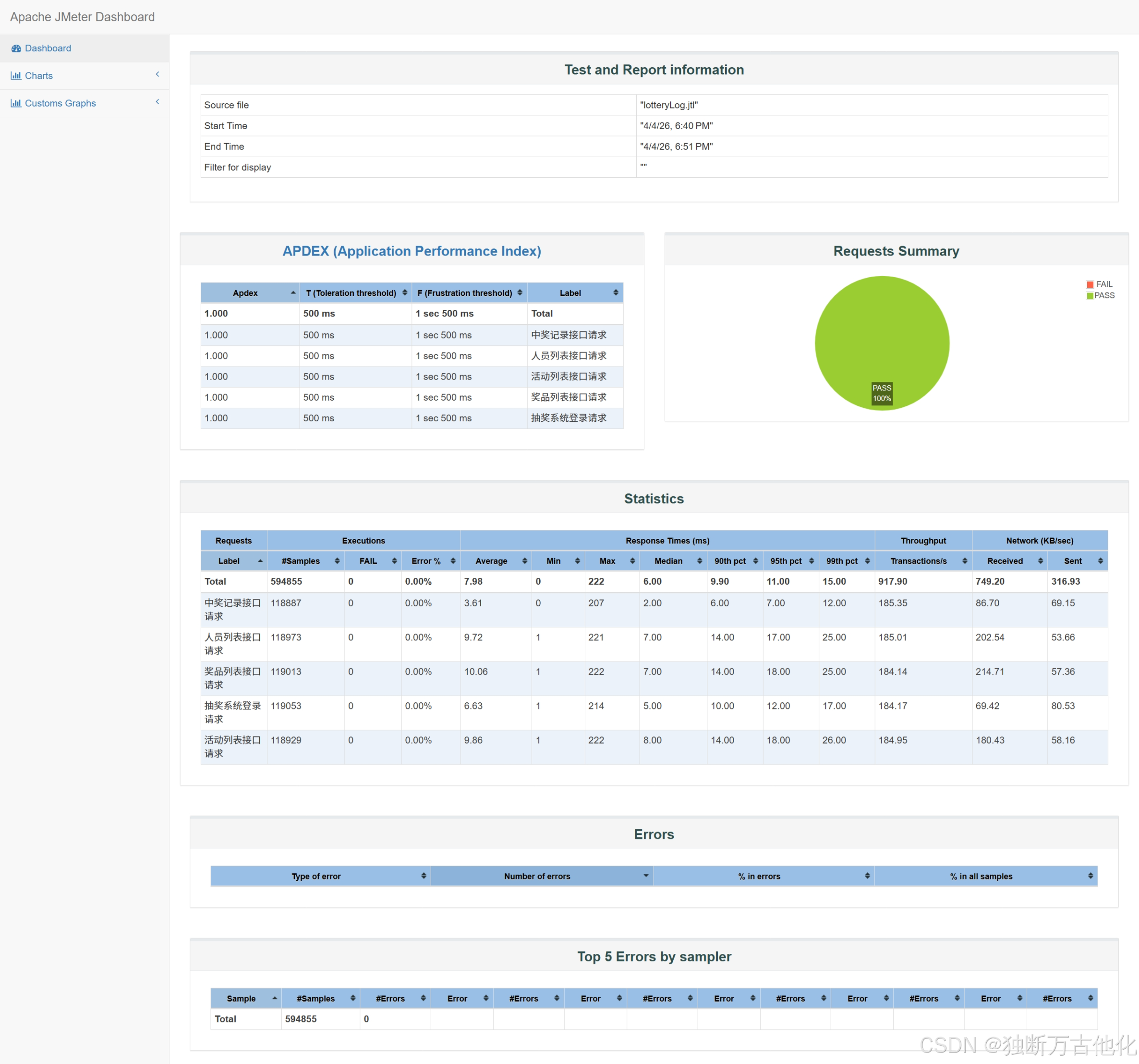Expand the Charts menu chevron
Screen dimensions: 1139x1064
[157, 74]
